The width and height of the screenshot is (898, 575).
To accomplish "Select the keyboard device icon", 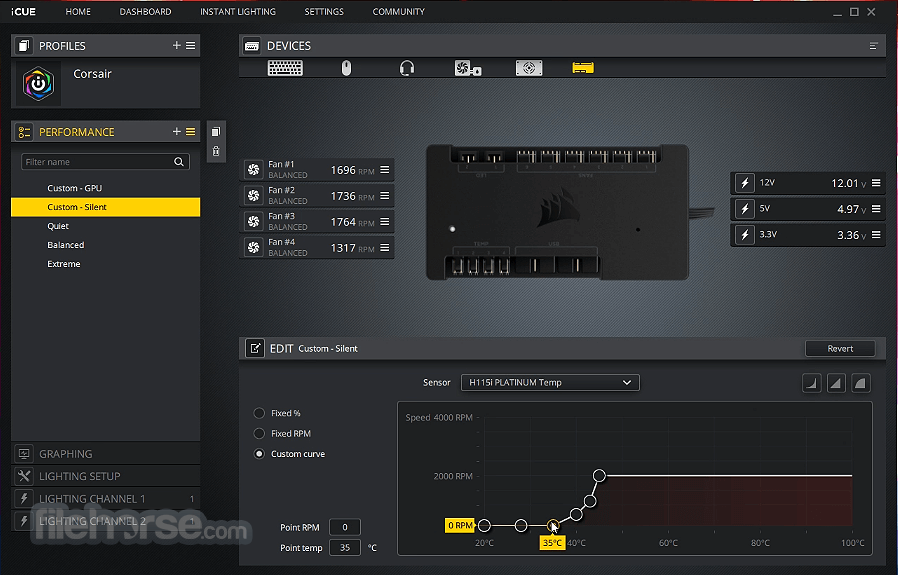I will 285,68.
